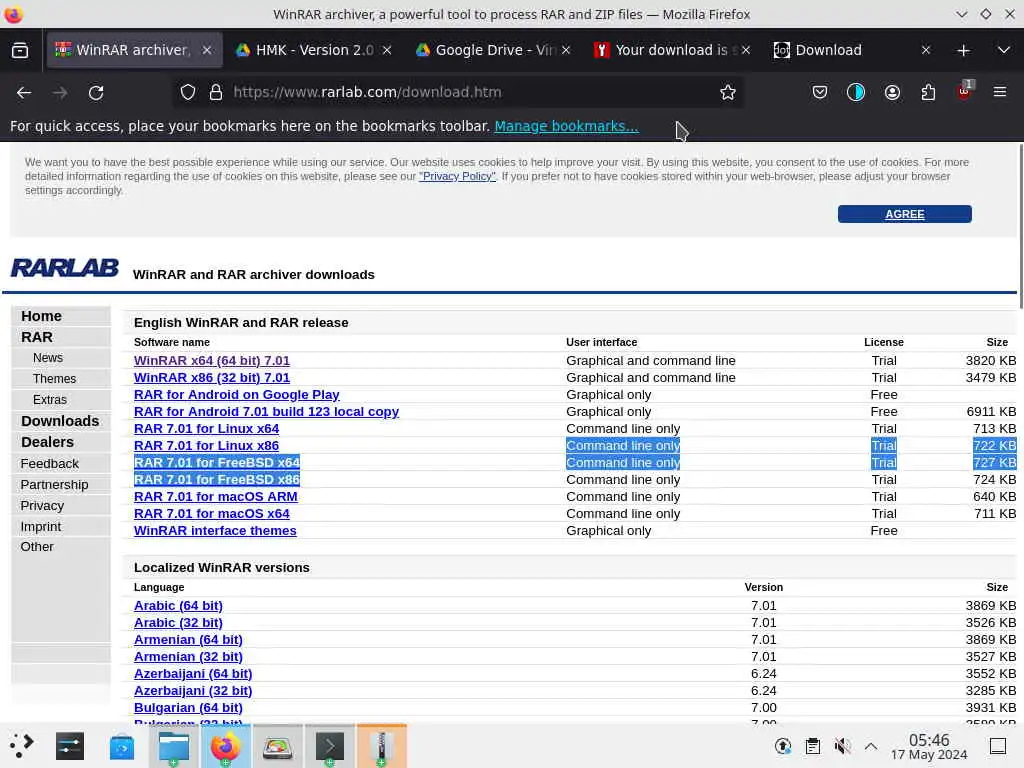Viewport: 1024px width, 768px height.
Task: Click the Firefox taskbar icon
Action: coord(225,746)
